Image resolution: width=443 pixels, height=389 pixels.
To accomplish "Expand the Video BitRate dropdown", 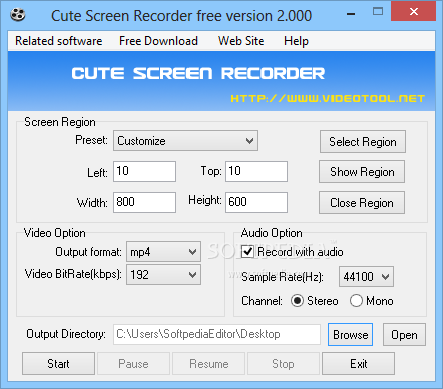I will point(163,275).
